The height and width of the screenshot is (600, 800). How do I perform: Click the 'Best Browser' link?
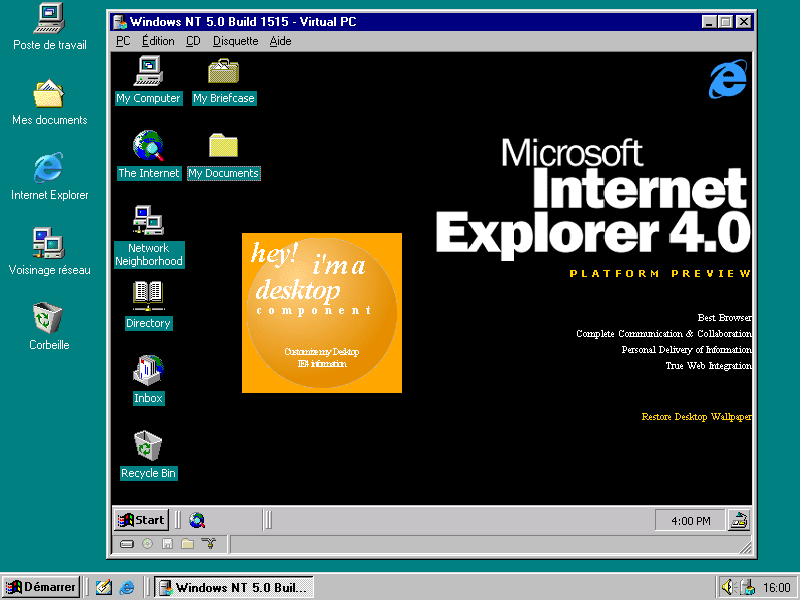point(724,318)
